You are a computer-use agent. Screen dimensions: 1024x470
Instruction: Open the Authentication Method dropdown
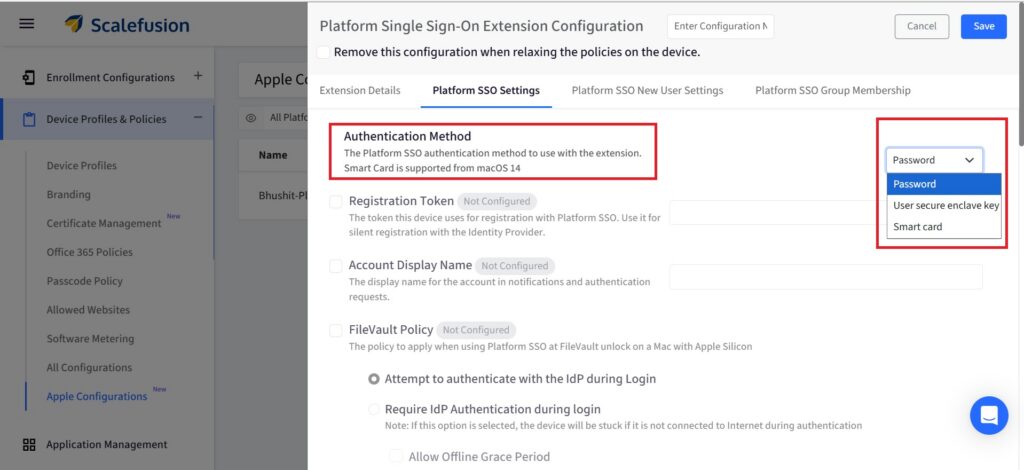pyautogui.click(x=933, y=159)
